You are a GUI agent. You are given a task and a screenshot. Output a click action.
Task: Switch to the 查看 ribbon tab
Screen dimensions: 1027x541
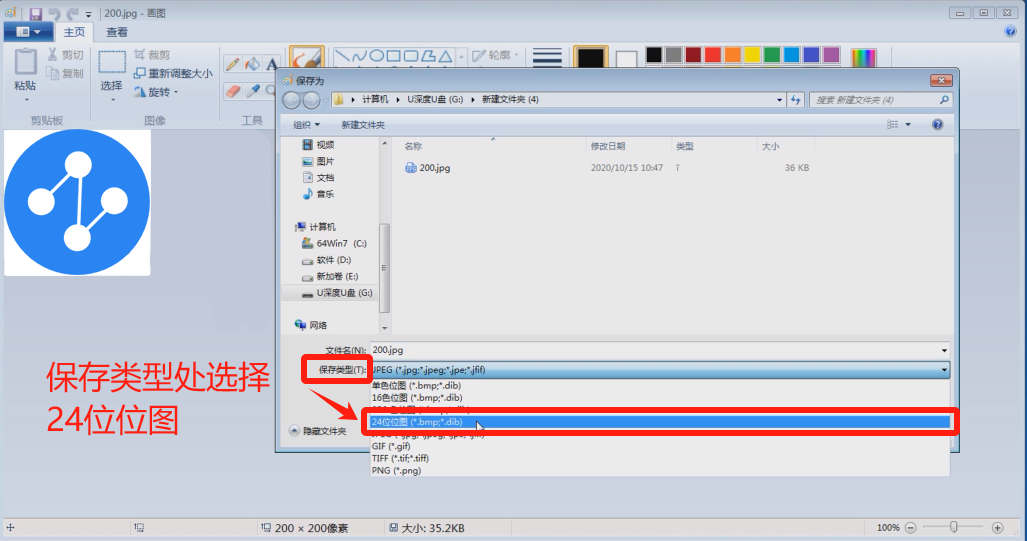(x=117, y=32)
